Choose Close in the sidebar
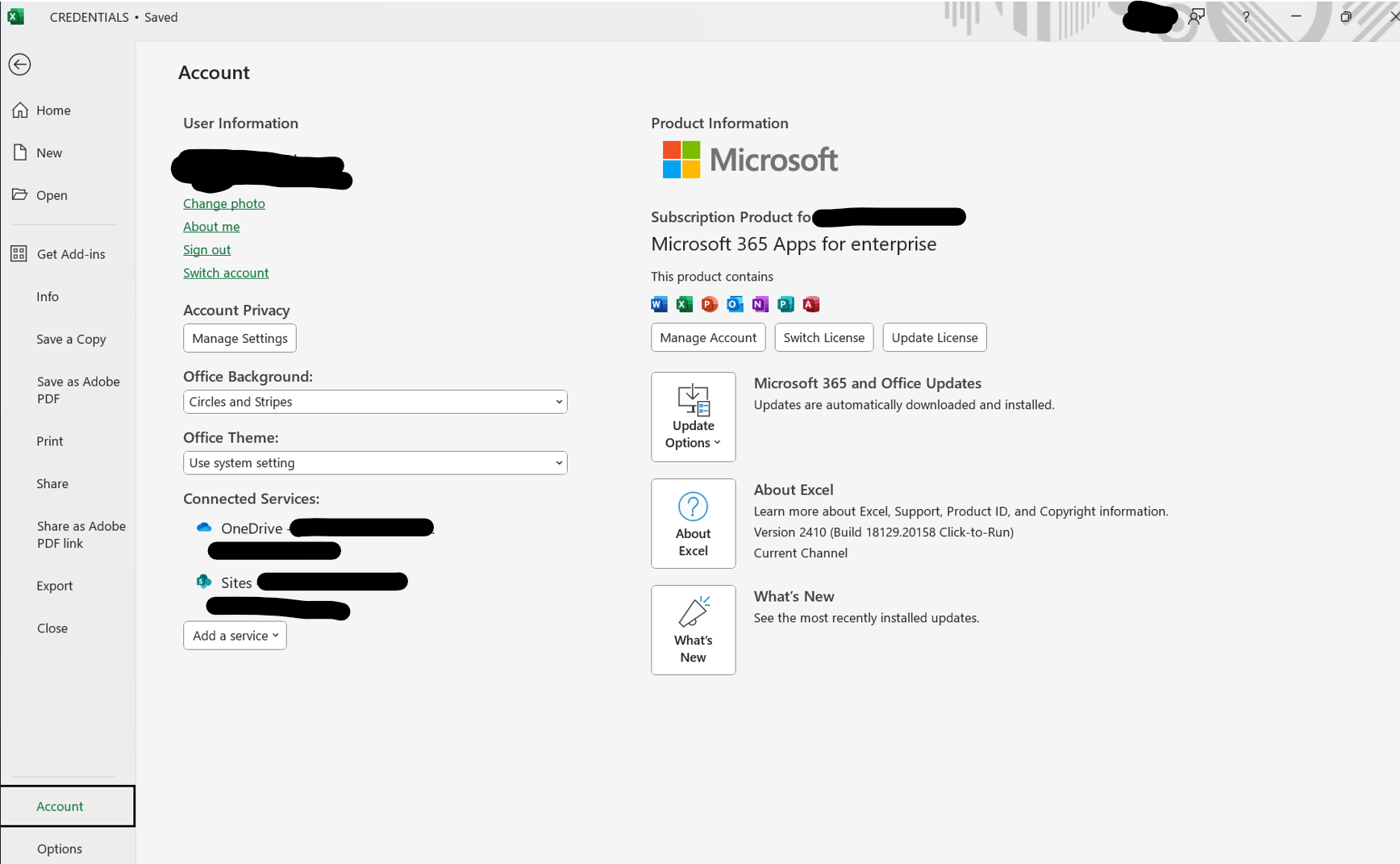Screen dimensions: 1400x864 coord(52,628)
